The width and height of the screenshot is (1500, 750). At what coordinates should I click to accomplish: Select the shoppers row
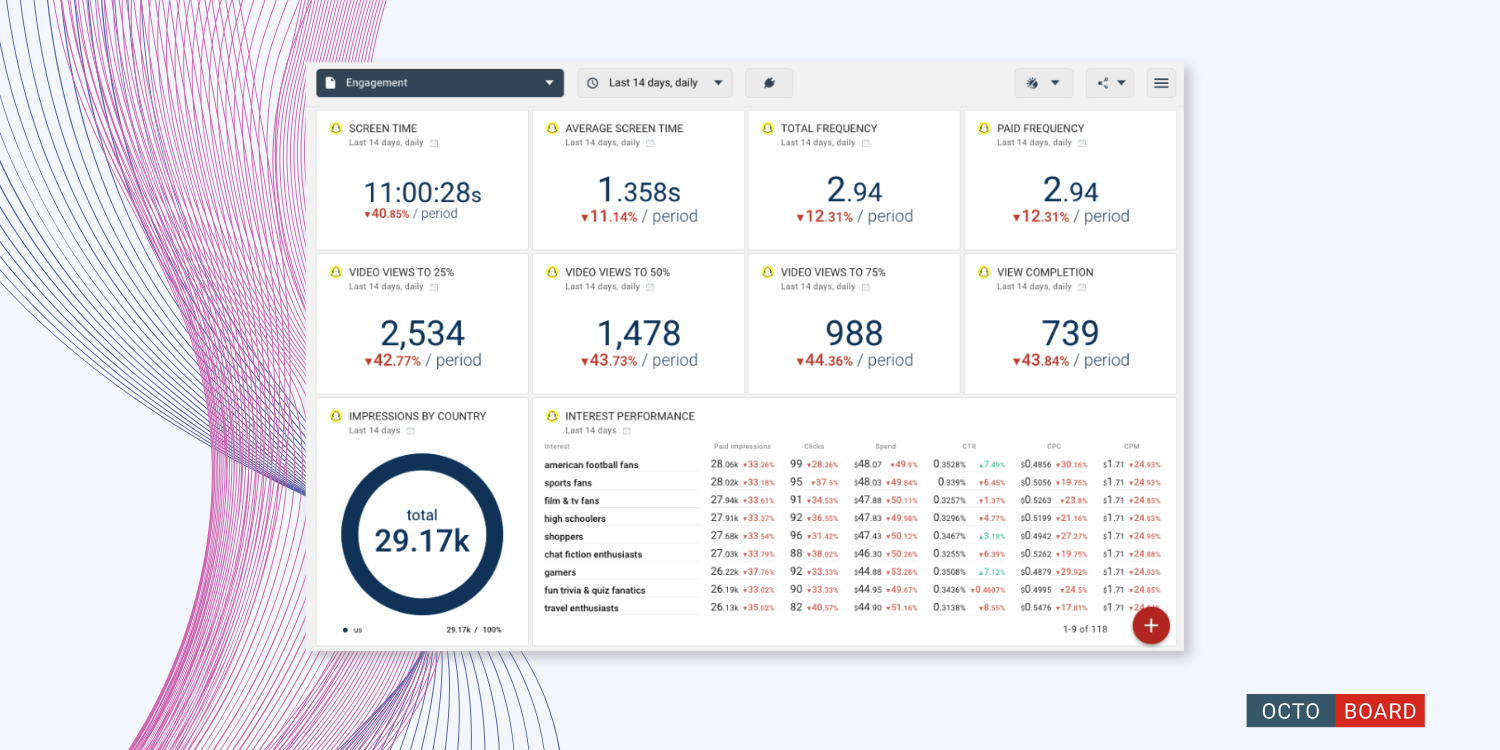[x=854, y=537]
